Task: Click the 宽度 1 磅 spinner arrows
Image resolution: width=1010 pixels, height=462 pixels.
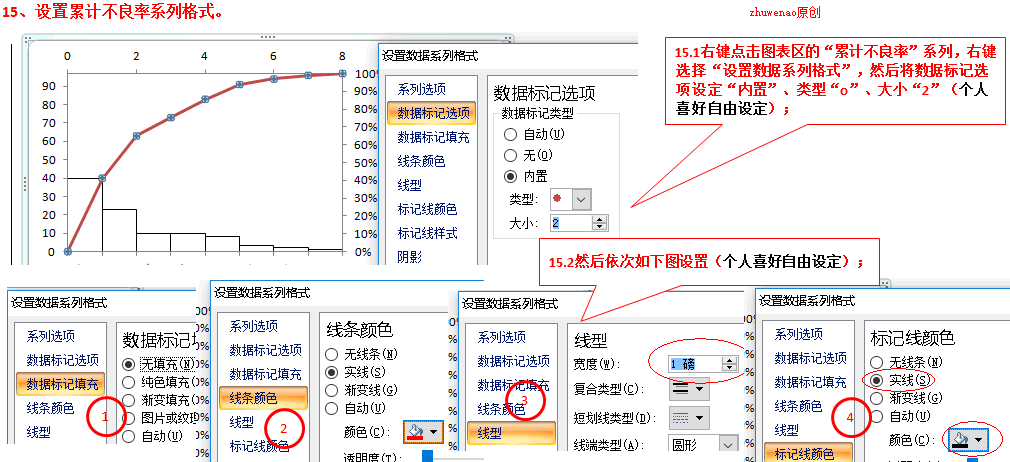Action: point(728,362)
